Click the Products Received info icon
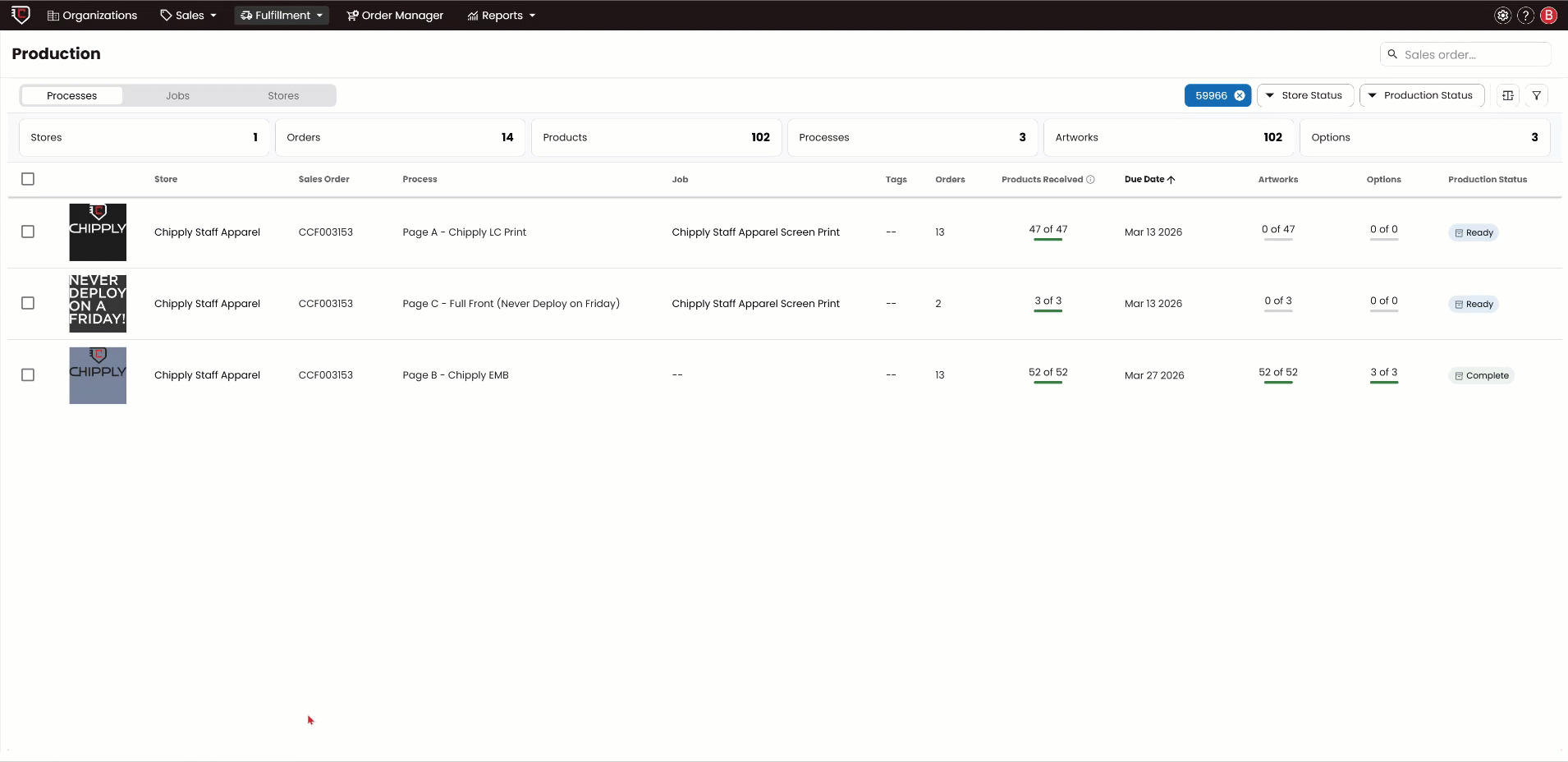 1091,179
